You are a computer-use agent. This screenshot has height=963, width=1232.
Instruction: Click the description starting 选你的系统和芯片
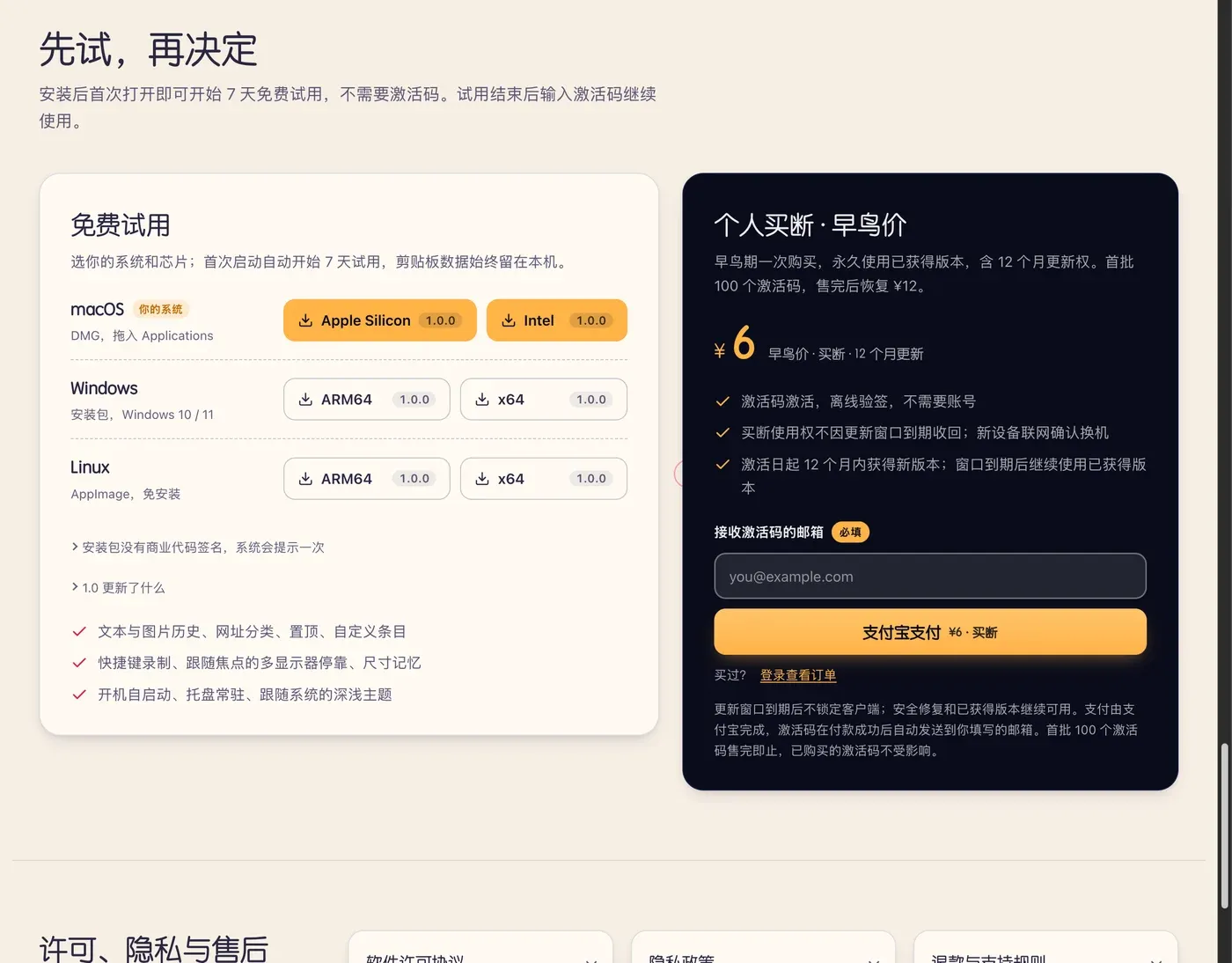click(x=321, y=262)
